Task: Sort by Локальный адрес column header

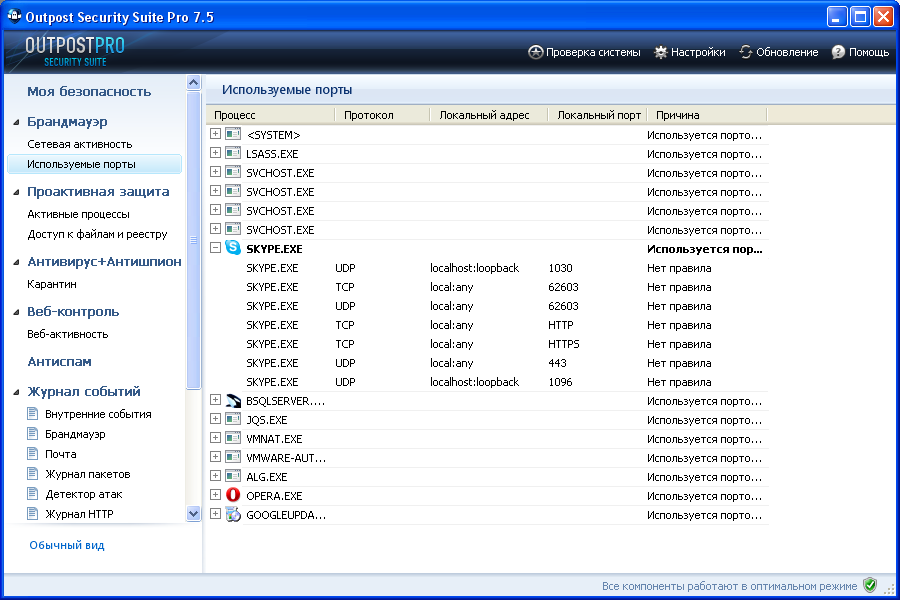Action: [490, 115]
